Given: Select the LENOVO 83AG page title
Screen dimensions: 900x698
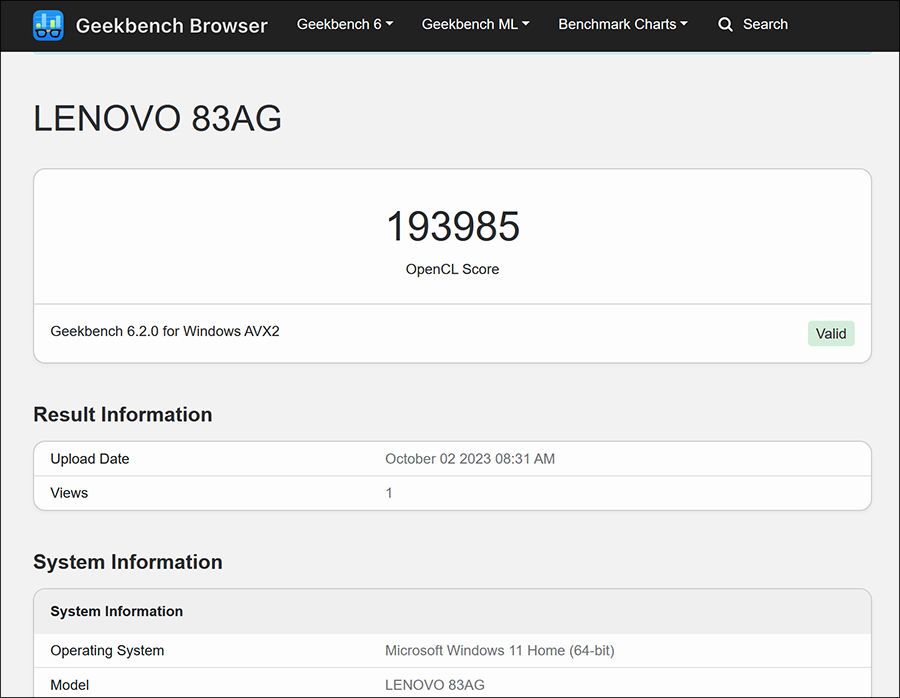Looking at the screenshot, I should (157, 118).
